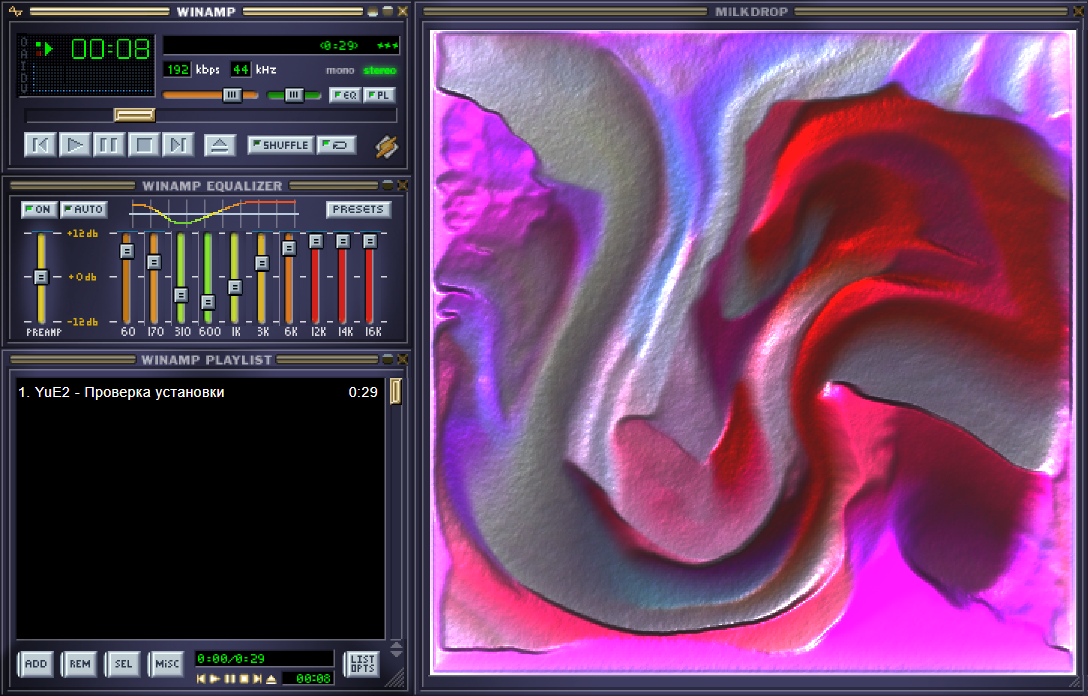Click the 16K equalizer band knob
The height and width of the screenshot is (696, 1088).
click(x=370, y=241)
